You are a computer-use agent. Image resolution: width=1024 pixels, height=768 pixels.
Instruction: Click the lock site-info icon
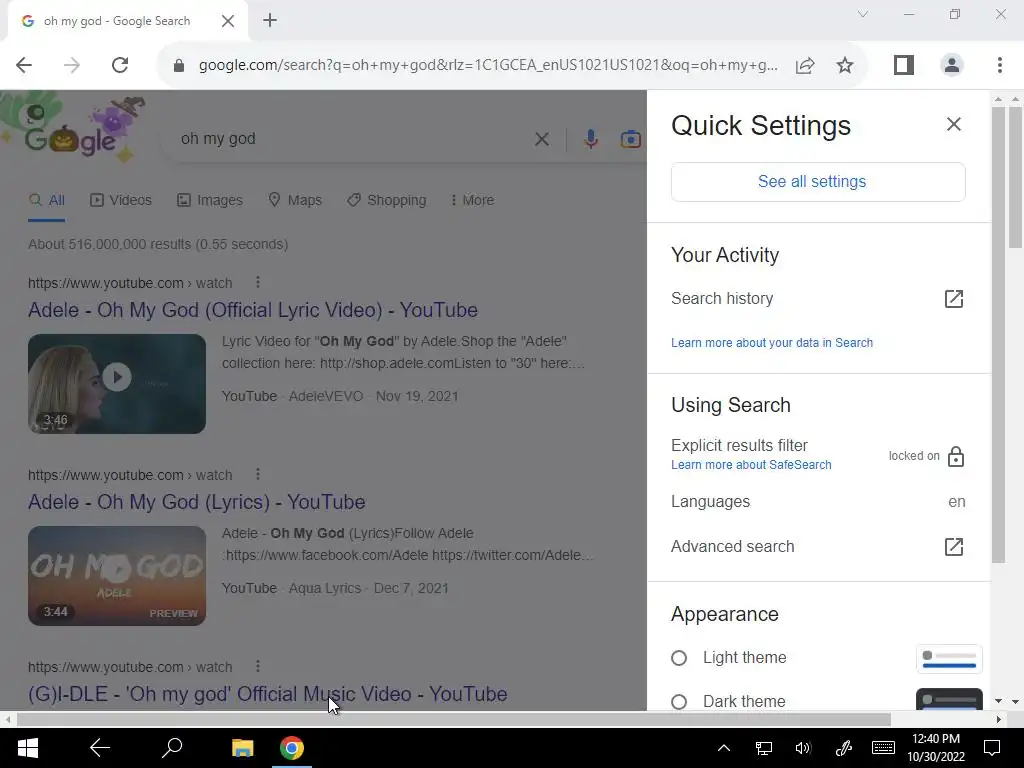tap(178, 65)
